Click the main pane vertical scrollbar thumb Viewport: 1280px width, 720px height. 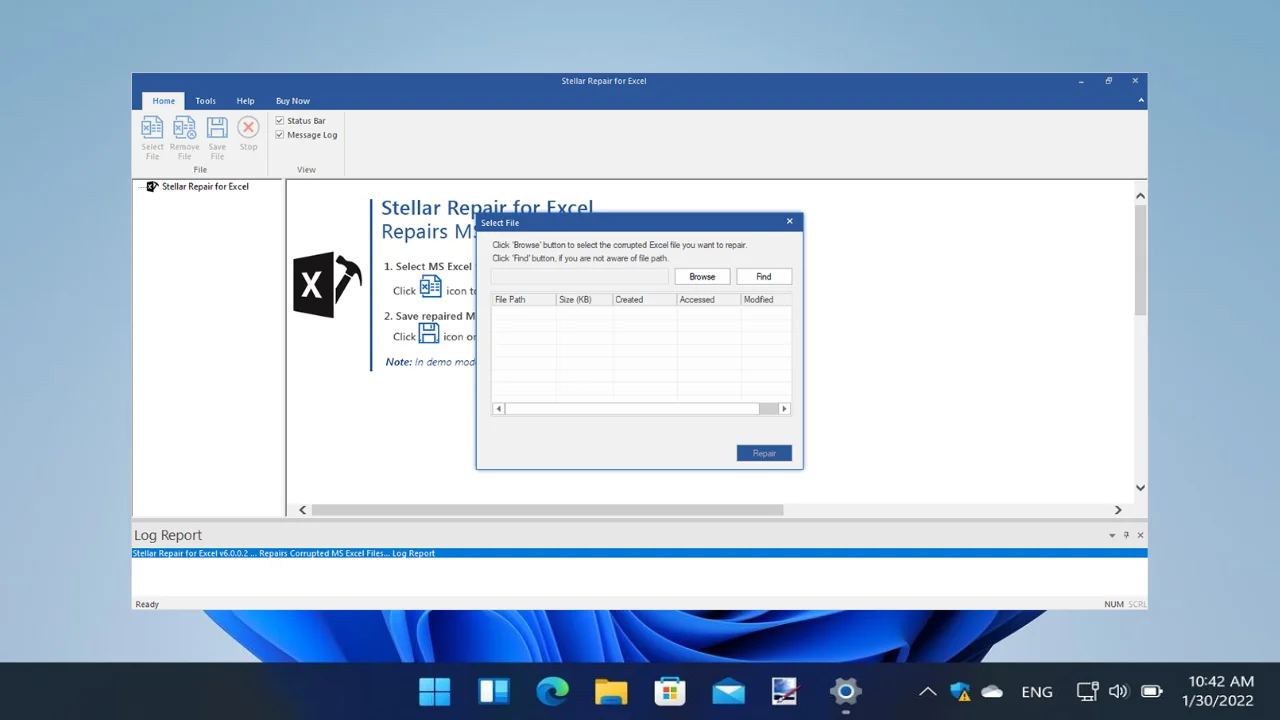(1140, 260)
